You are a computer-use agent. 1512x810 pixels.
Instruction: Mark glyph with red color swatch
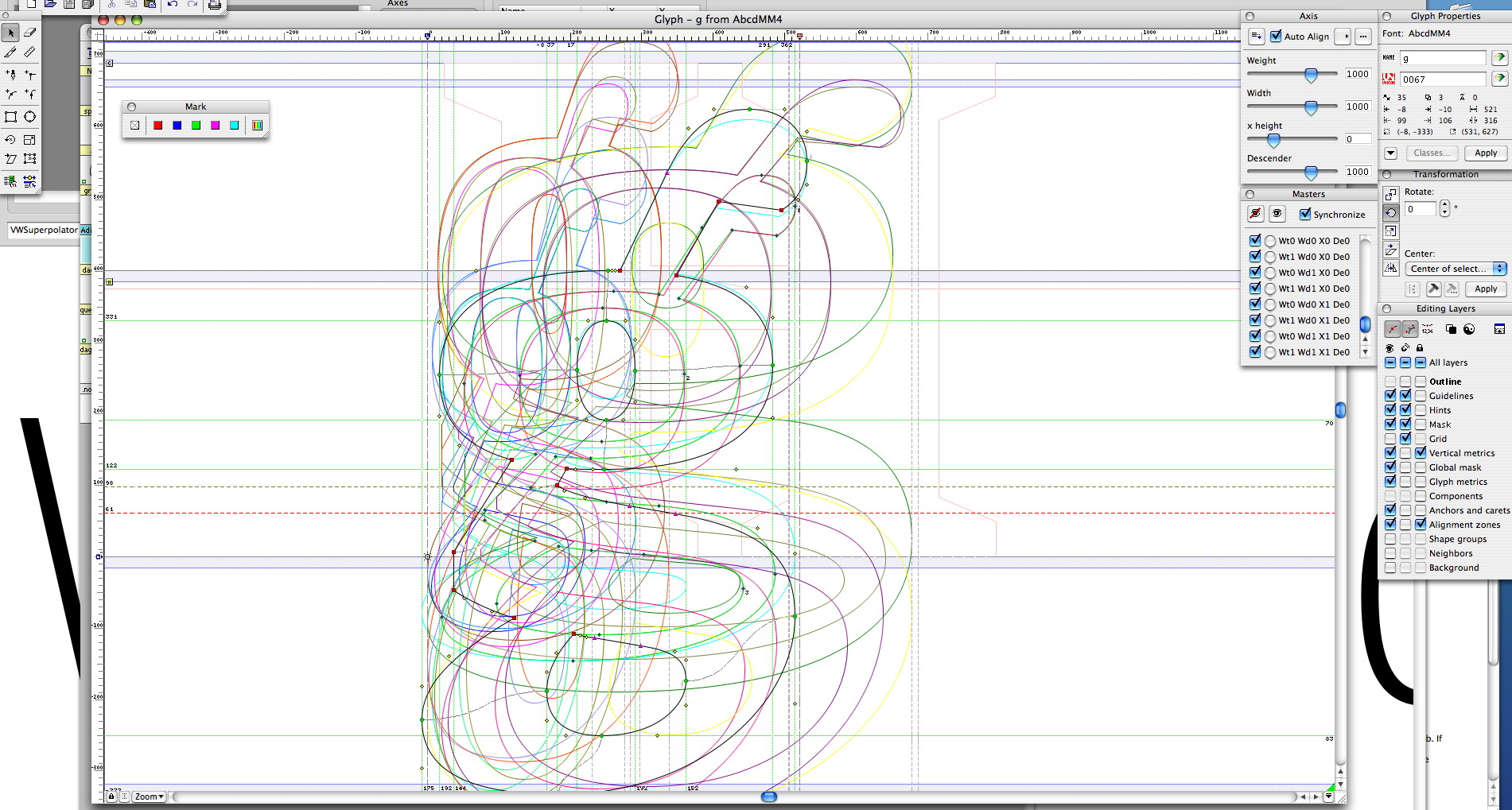coord(158,125)
